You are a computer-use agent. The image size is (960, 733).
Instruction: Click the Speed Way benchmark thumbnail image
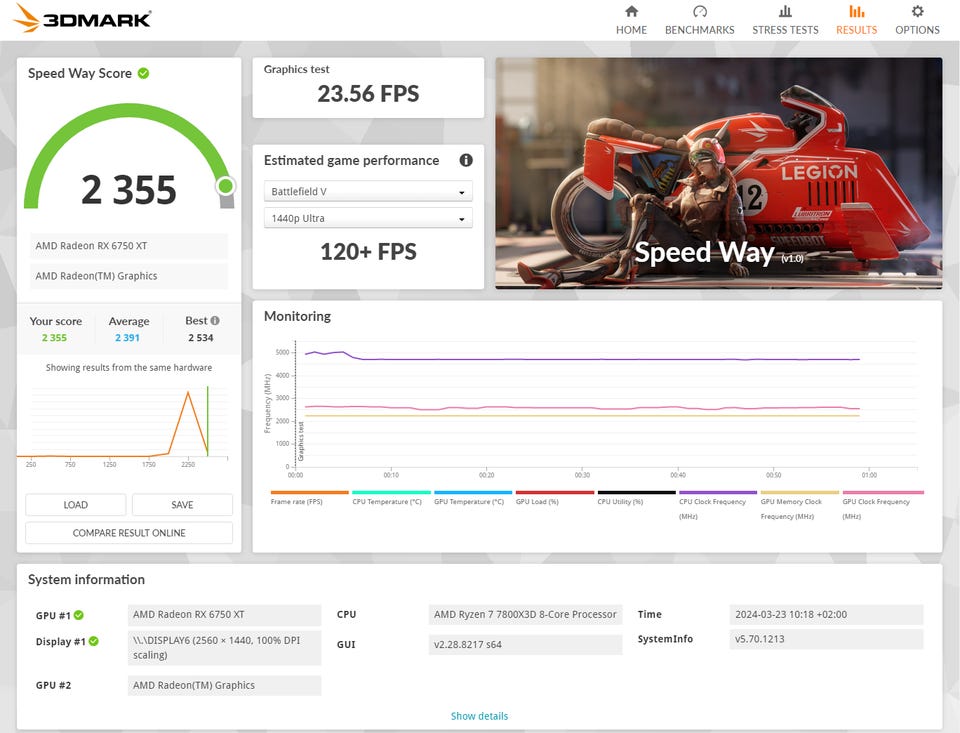[719, 173]
